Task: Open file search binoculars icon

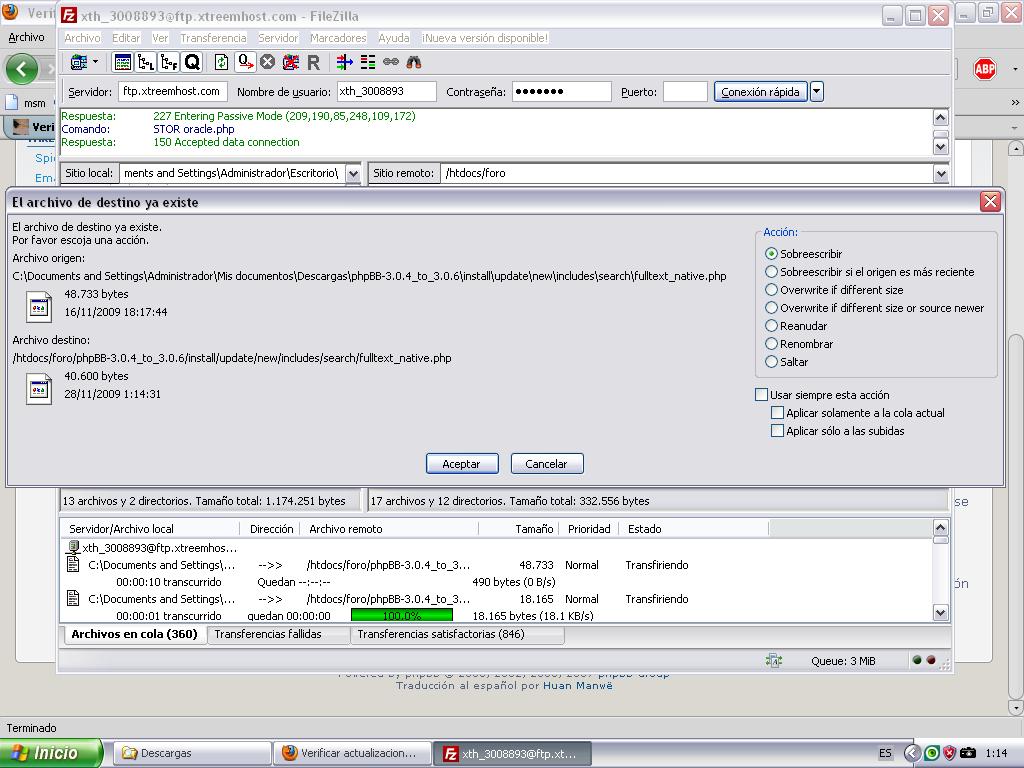Action: pos(414,62)
